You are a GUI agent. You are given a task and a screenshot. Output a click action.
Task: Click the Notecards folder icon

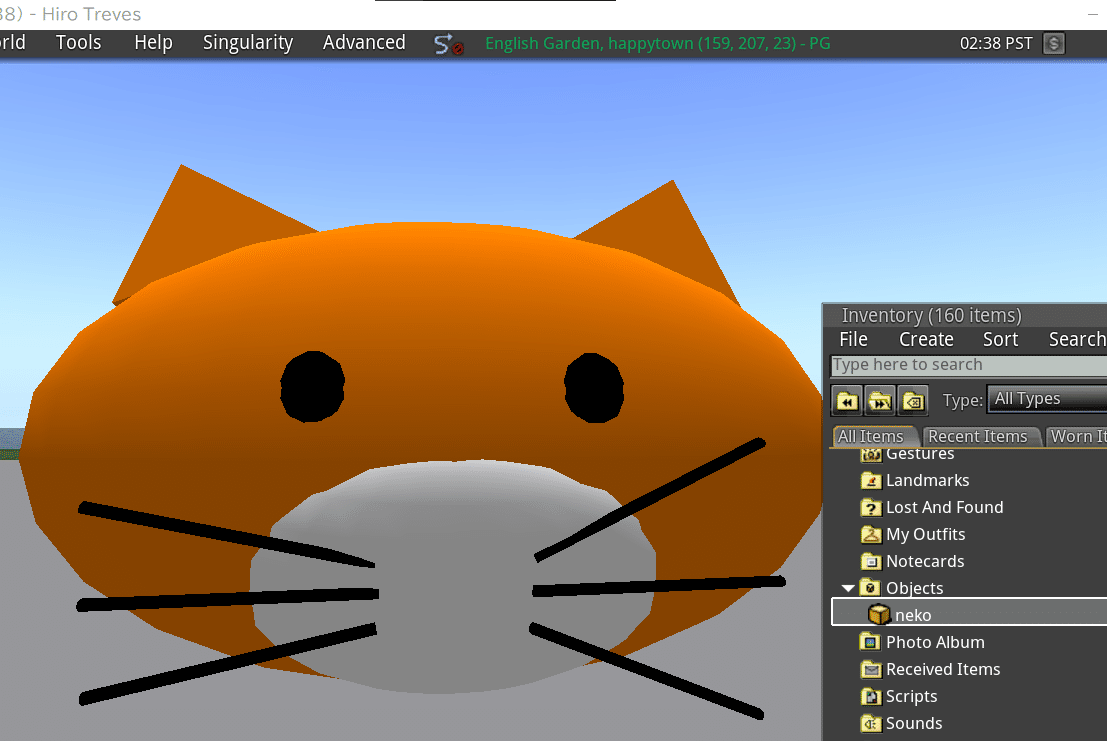click(x=871, y=561)
